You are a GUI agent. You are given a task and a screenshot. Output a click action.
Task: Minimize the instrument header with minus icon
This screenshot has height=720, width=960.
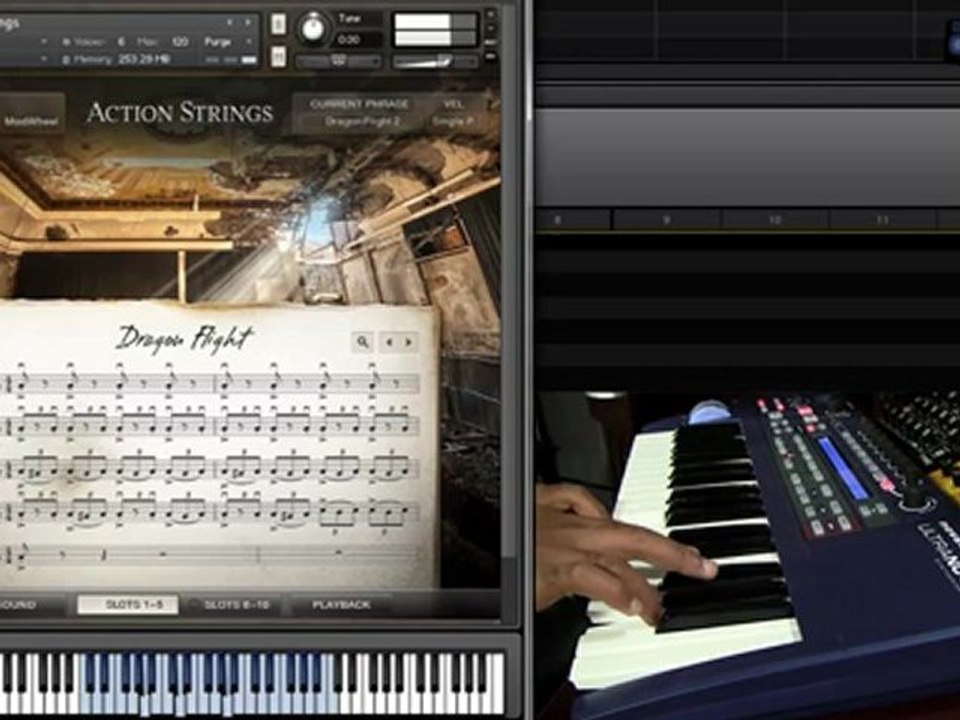490,28
